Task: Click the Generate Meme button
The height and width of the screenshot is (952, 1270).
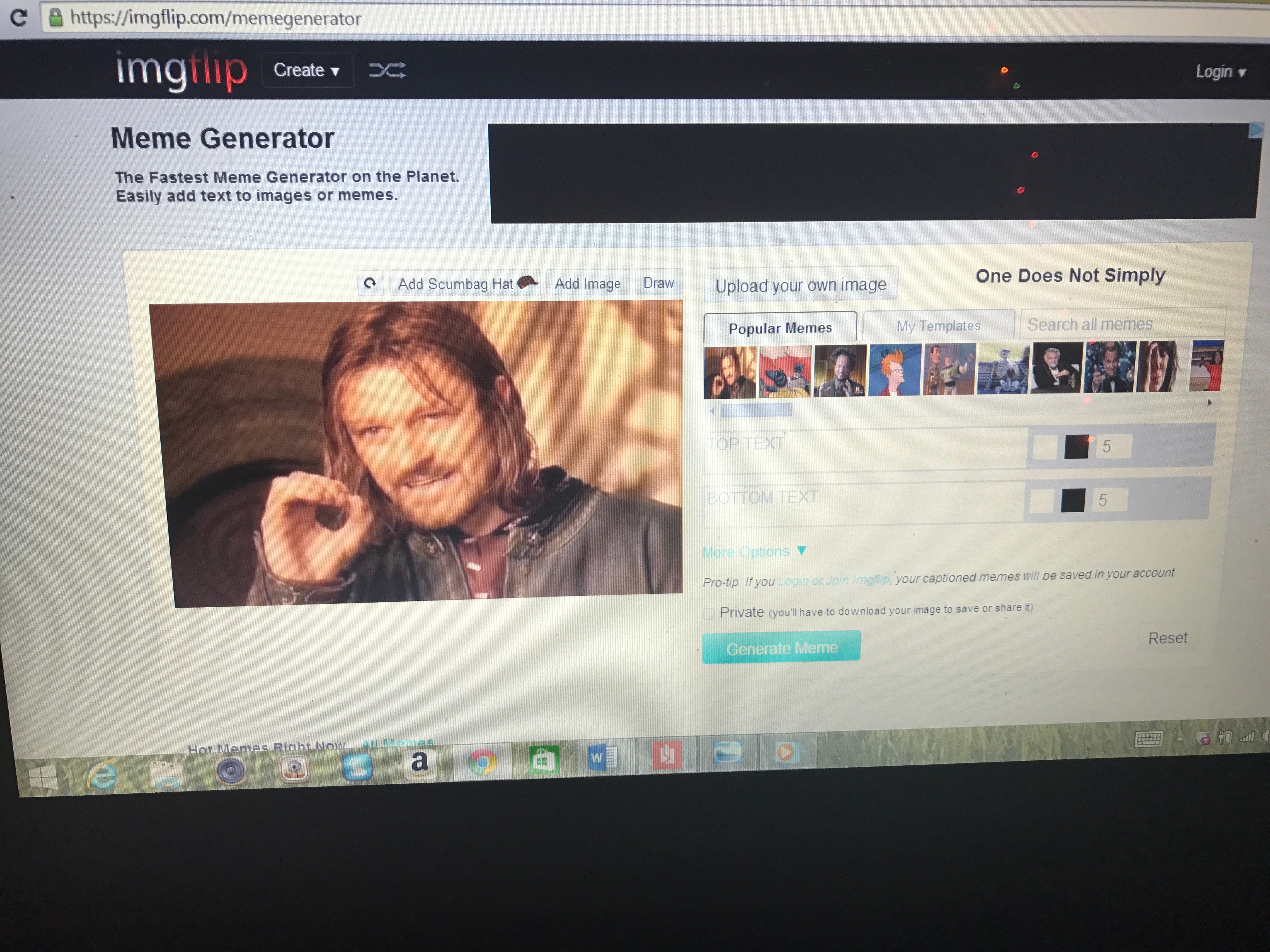Action: [781, 647]
